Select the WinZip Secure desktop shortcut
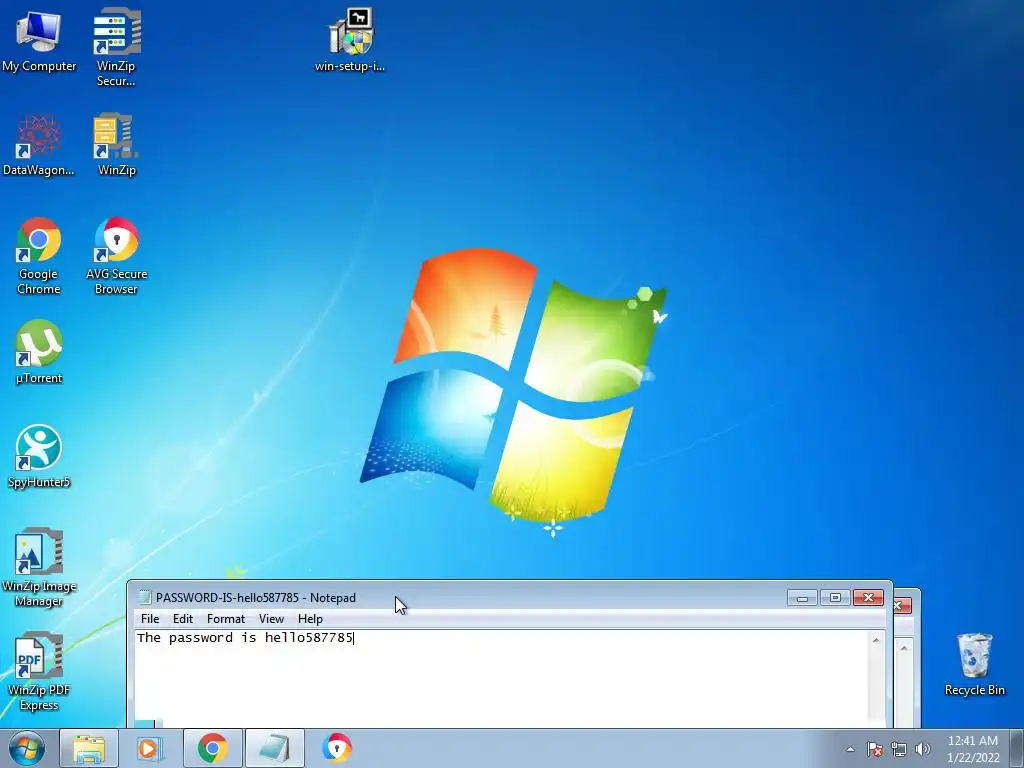The height and width of the screenshot is (768, 1024). tap(116, 47)
